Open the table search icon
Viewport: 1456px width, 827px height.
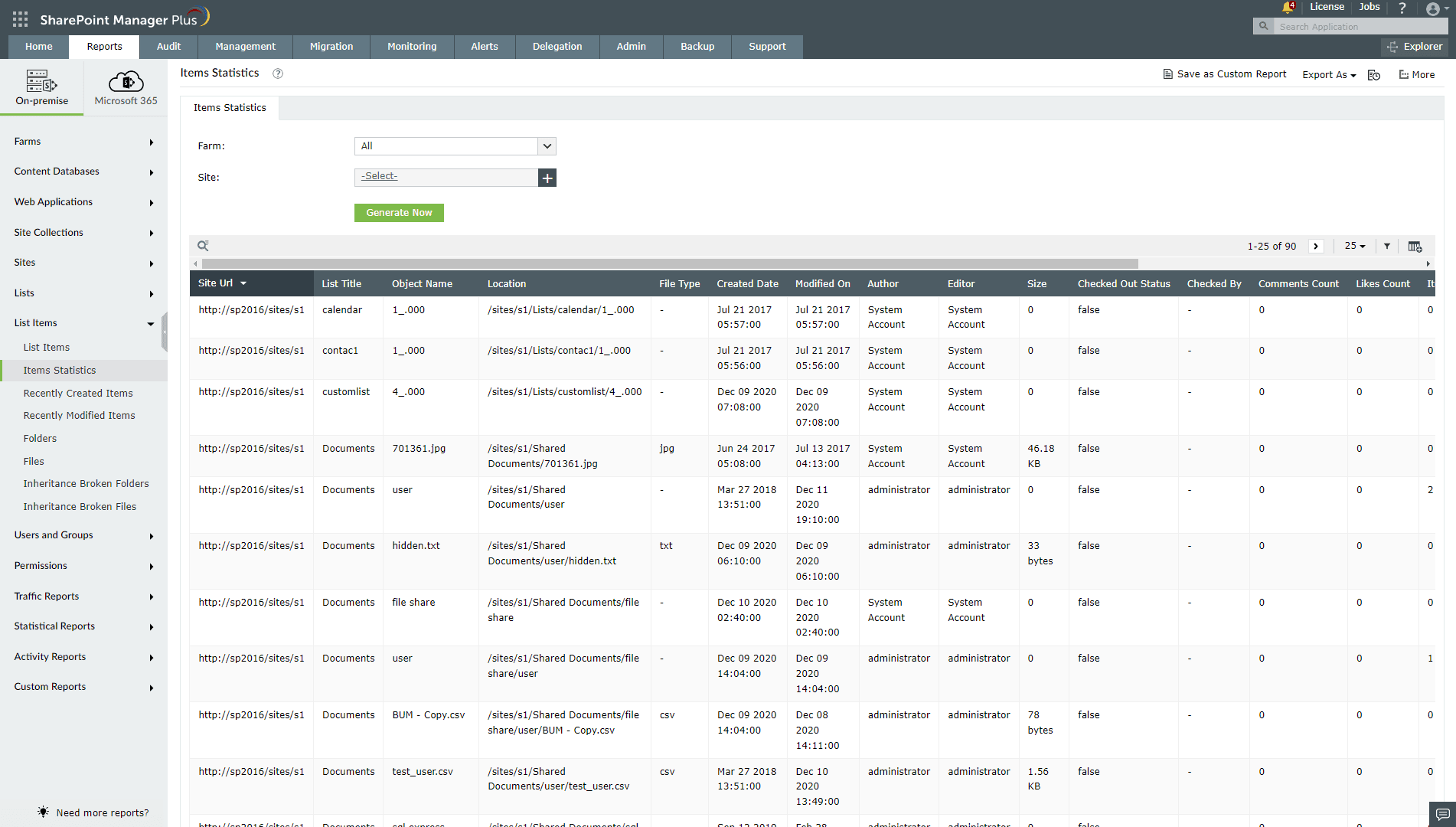coord(203,246)
